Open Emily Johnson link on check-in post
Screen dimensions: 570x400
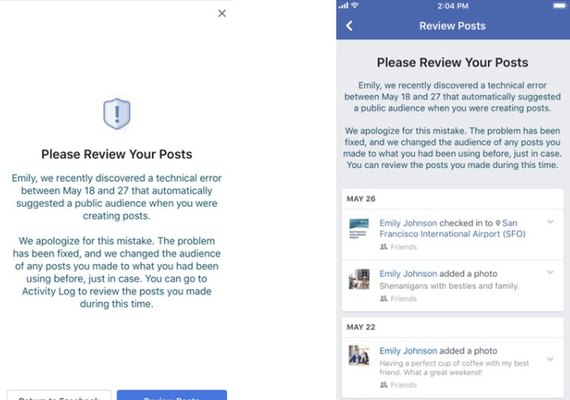[408, 223]
